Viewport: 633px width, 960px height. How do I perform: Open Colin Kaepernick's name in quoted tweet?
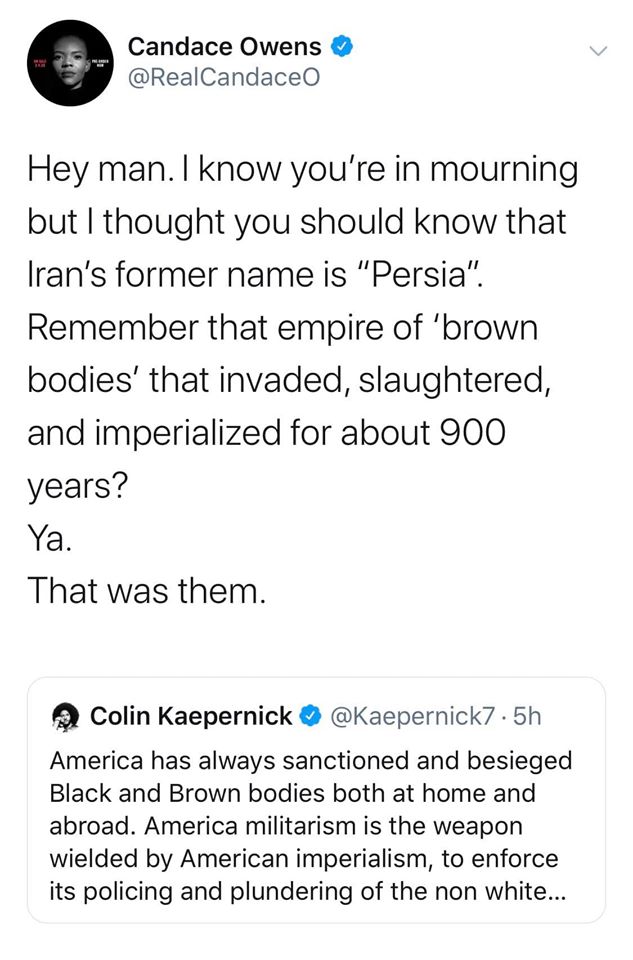tap(191, 716)
